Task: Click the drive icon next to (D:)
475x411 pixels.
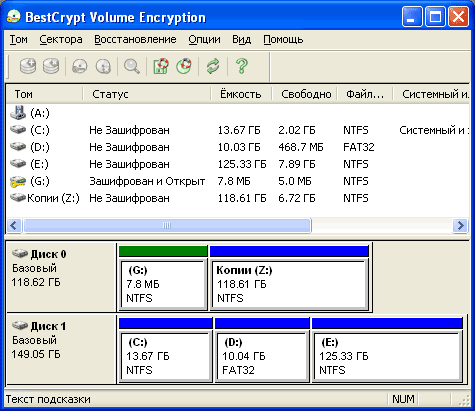Action: (18, 146)
